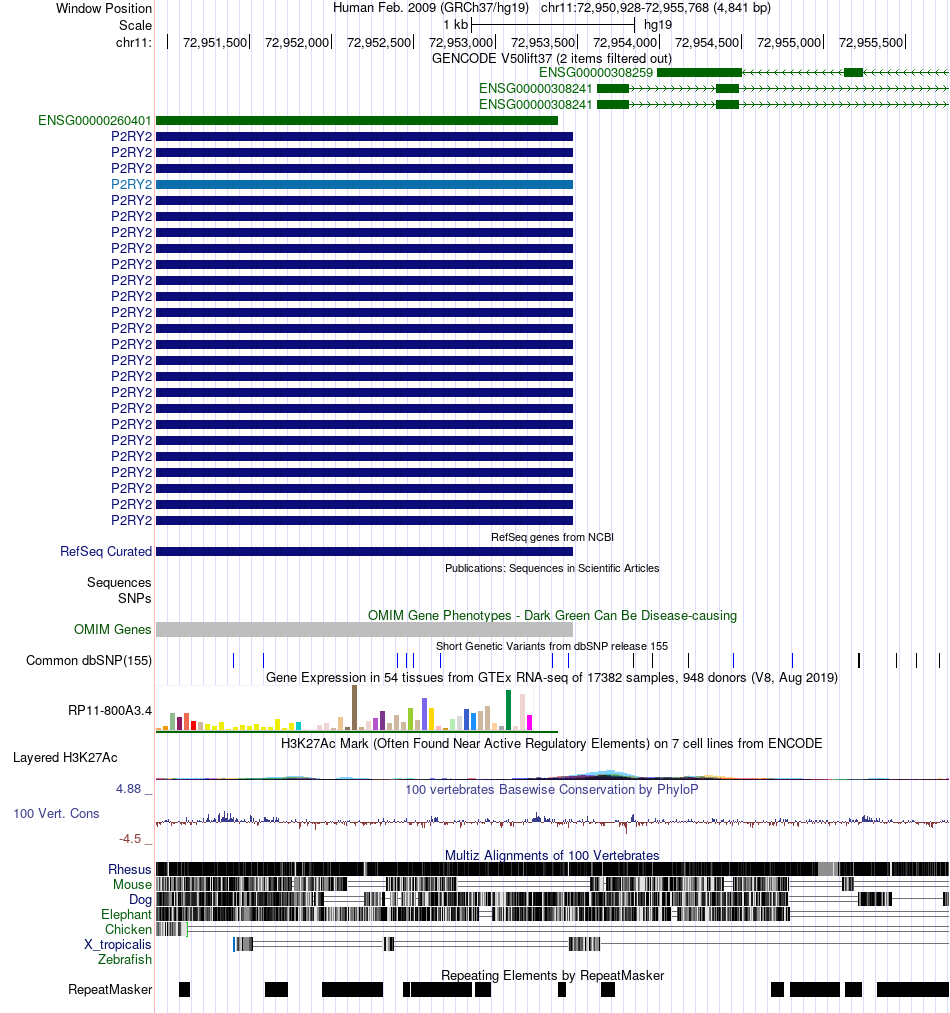This screenshot has height=1013, width=950.
Task: Click the large exon block of ENSG00000308259
Action: 699,72
